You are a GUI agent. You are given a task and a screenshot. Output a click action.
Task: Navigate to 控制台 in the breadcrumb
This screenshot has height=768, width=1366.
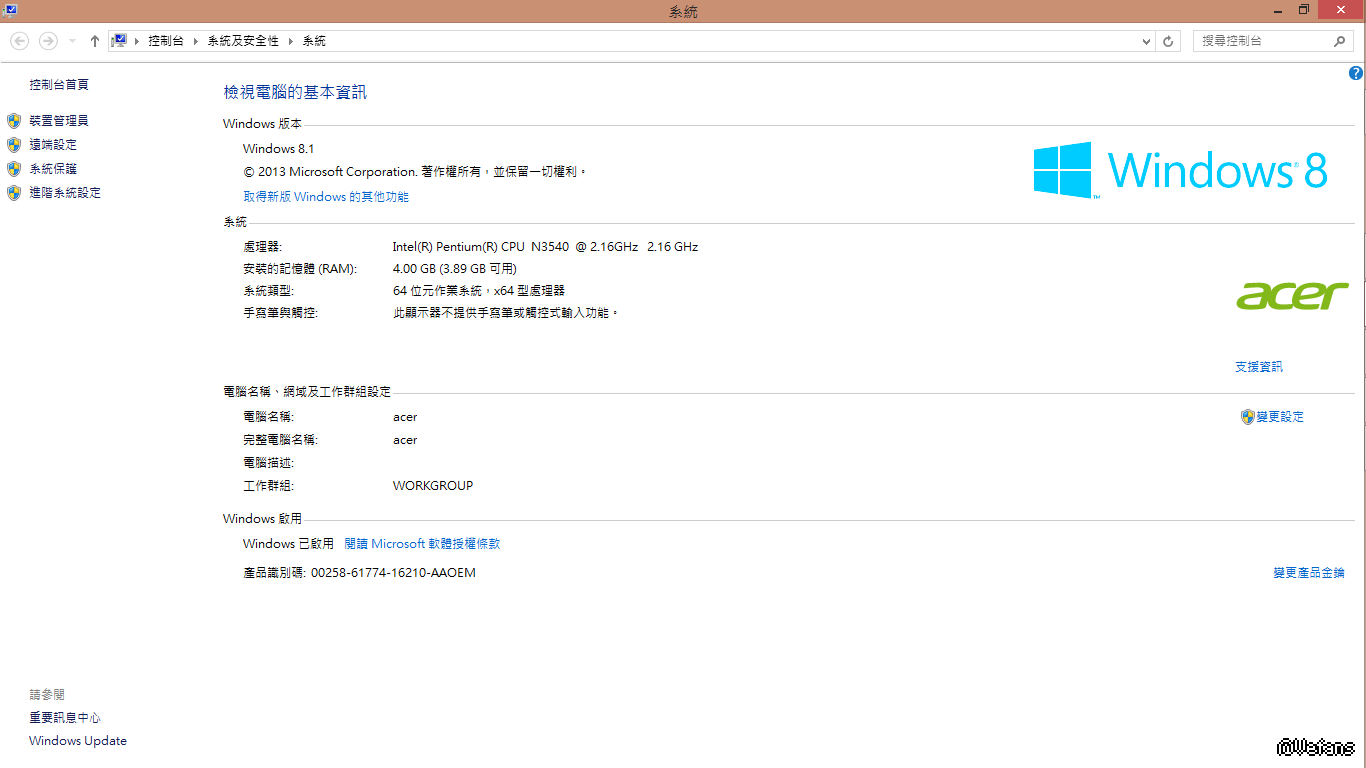click(x=166, y=41)
